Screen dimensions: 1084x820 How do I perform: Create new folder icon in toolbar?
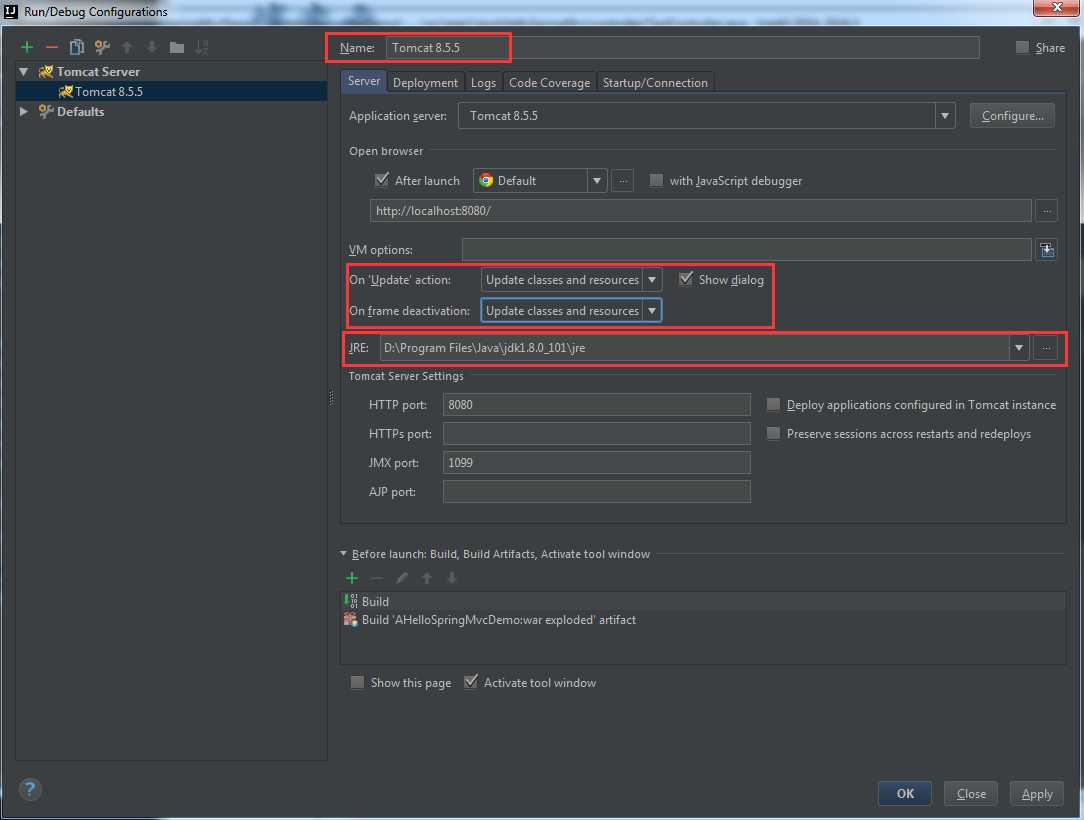[177, 47]
